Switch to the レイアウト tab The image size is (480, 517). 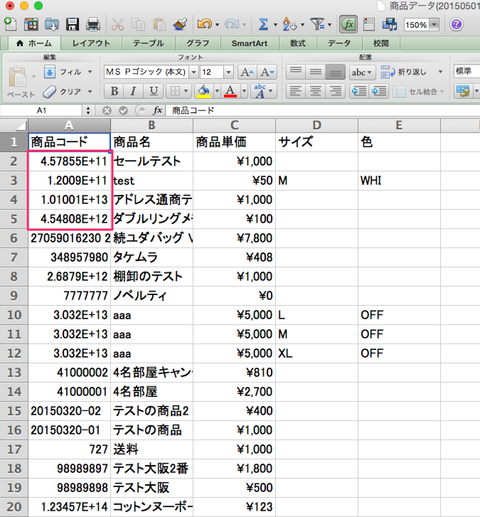click(91, 43)
